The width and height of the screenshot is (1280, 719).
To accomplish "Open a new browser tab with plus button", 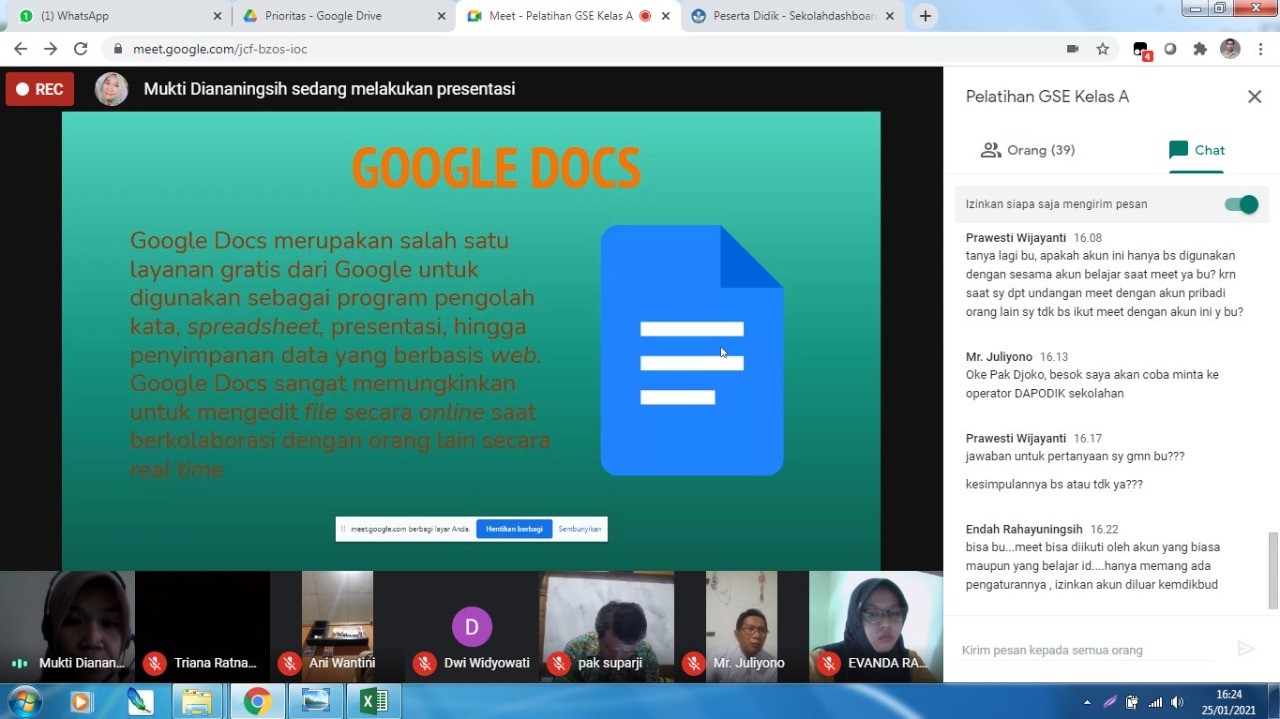I will (x=925, y=16).
